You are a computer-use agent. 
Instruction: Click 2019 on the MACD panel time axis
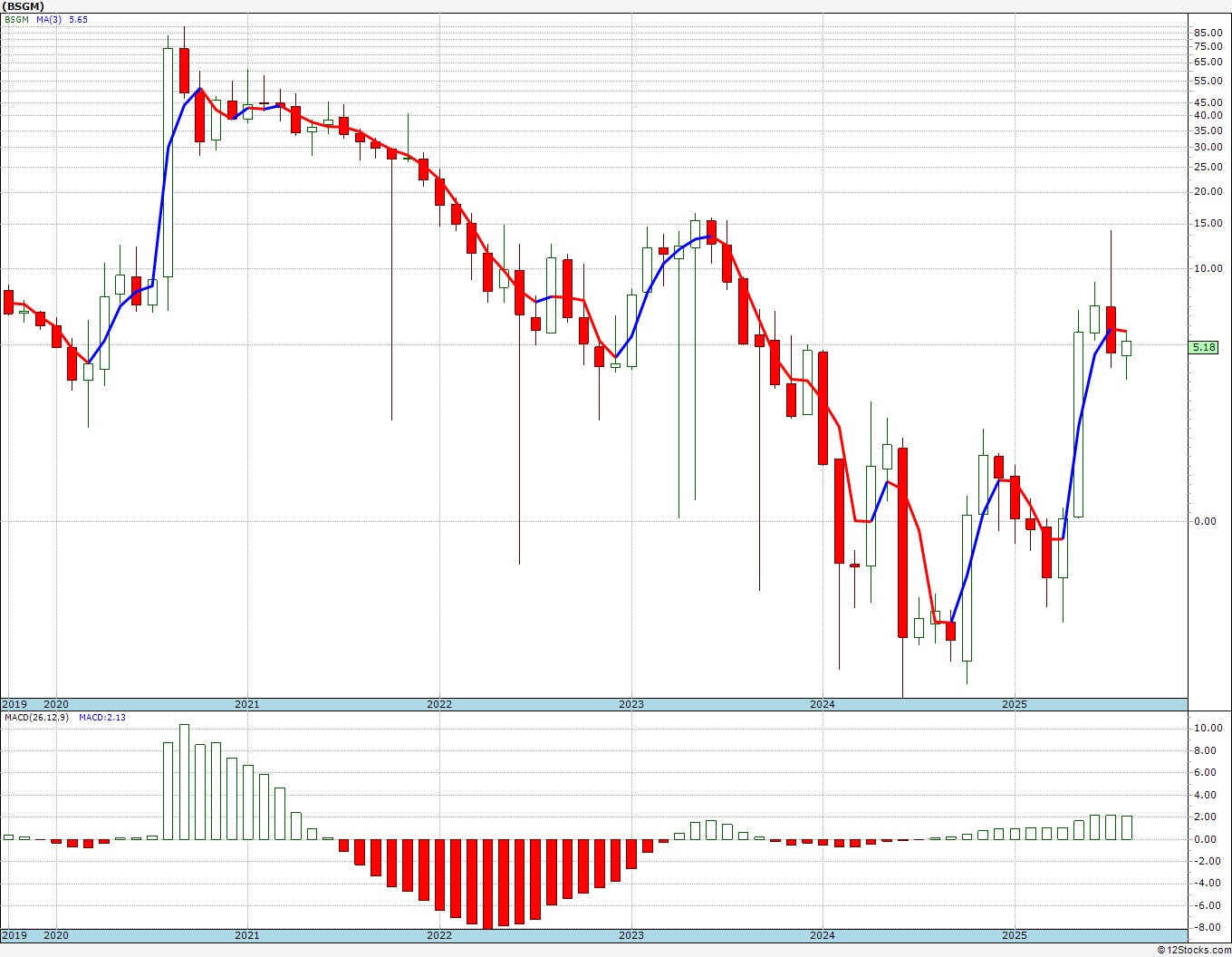pos(14,936)
